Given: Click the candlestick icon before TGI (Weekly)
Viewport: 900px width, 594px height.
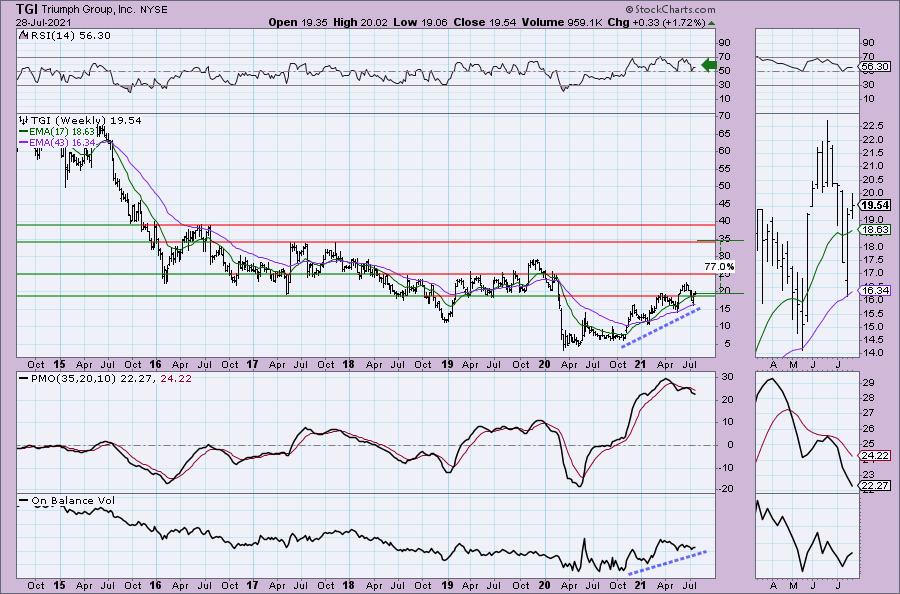Looking at the screenshot, I should click(x=24, y=120).
